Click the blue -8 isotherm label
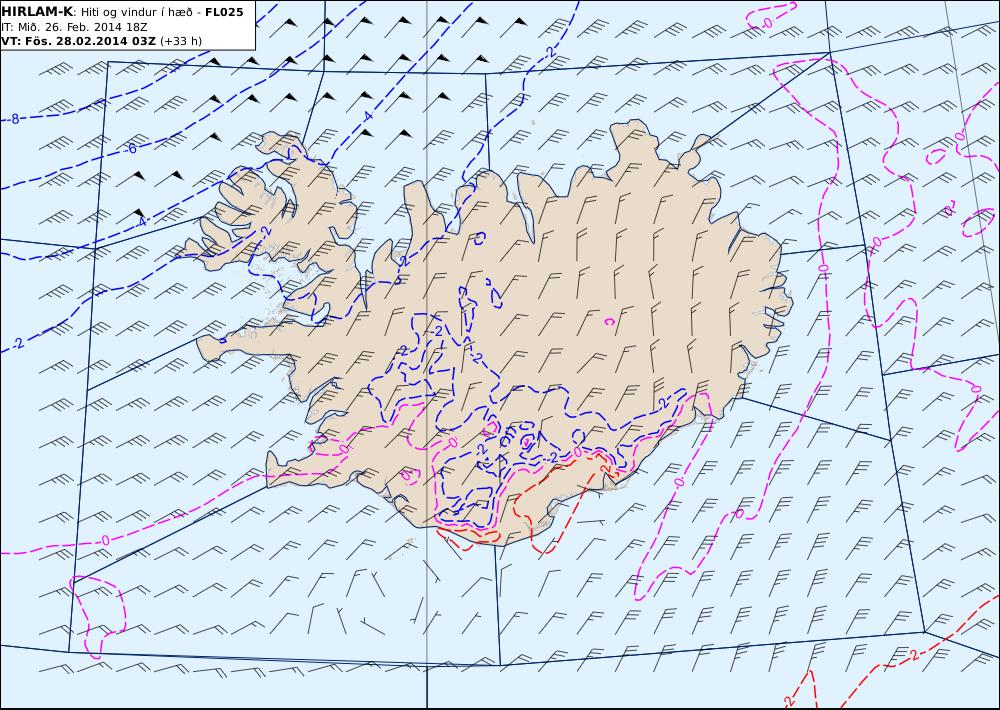Image resolution: width=1000 pixels, height=710 pixels. tap(14, 119)
